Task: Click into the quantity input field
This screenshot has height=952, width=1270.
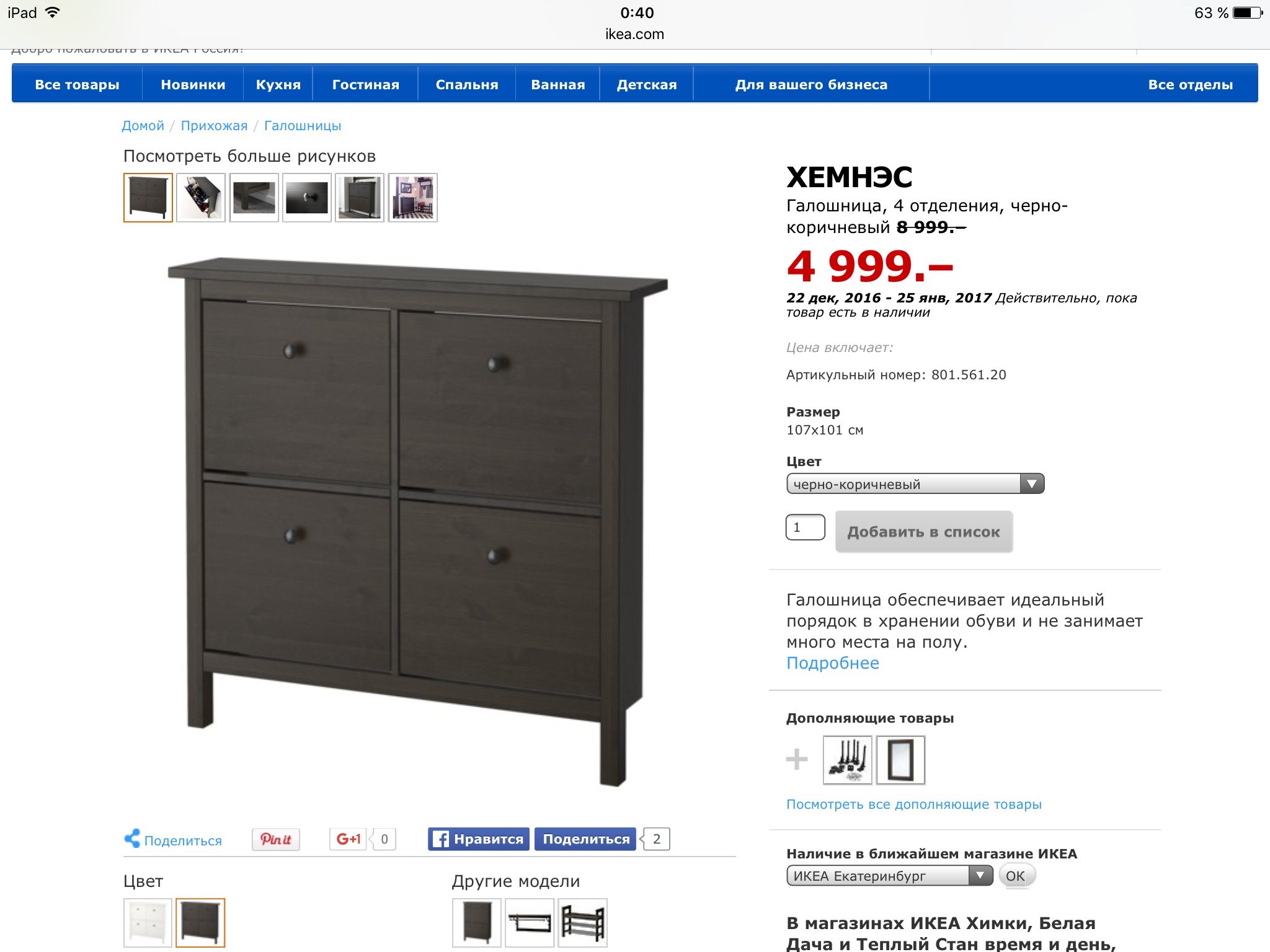Action: (805, 527)
